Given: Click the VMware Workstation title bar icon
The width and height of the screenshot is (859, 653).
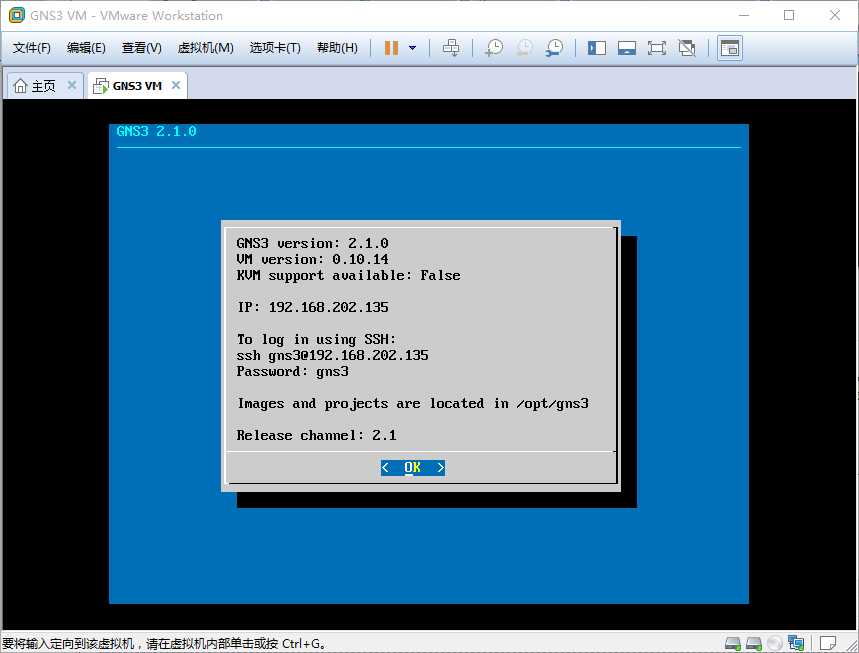Looking at the screenshot, I should 16,15.
